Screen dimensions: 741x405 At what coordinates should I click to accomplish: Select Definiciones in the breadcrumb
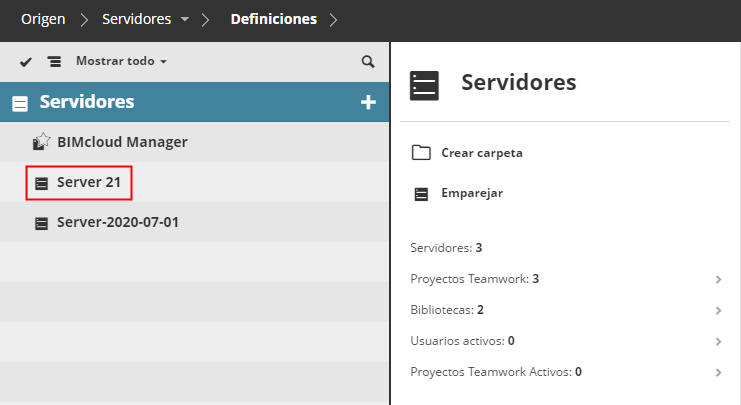(x=273, y=19)
